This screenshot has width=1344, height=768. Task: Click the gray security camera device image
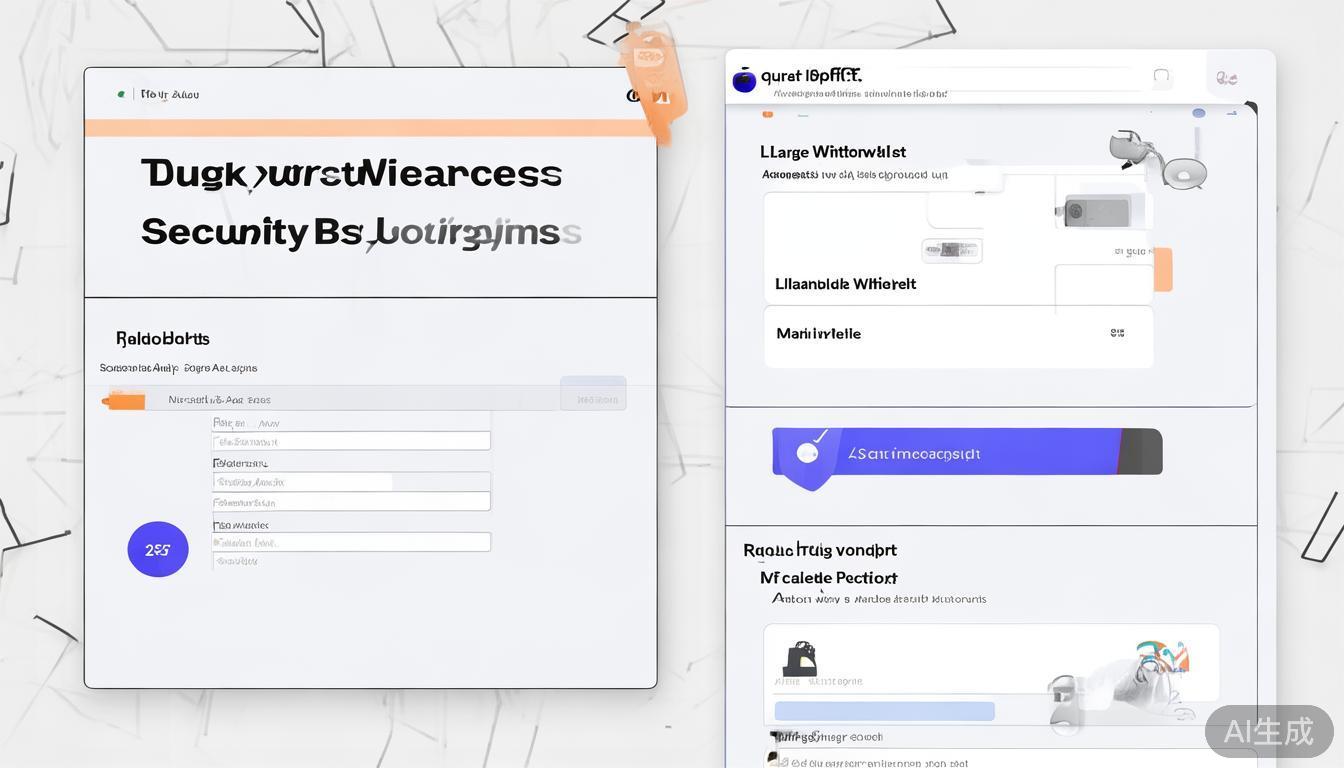coord(1095,211)
